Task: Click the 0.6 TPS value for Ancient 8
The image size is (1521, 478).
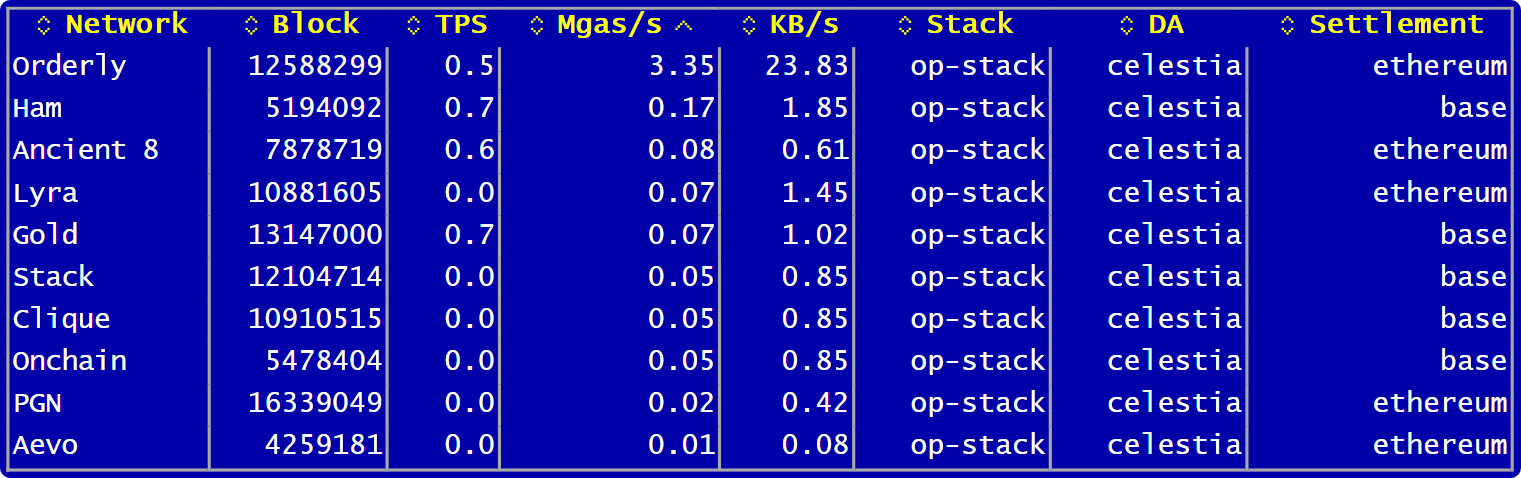Action: click(470, 150)
